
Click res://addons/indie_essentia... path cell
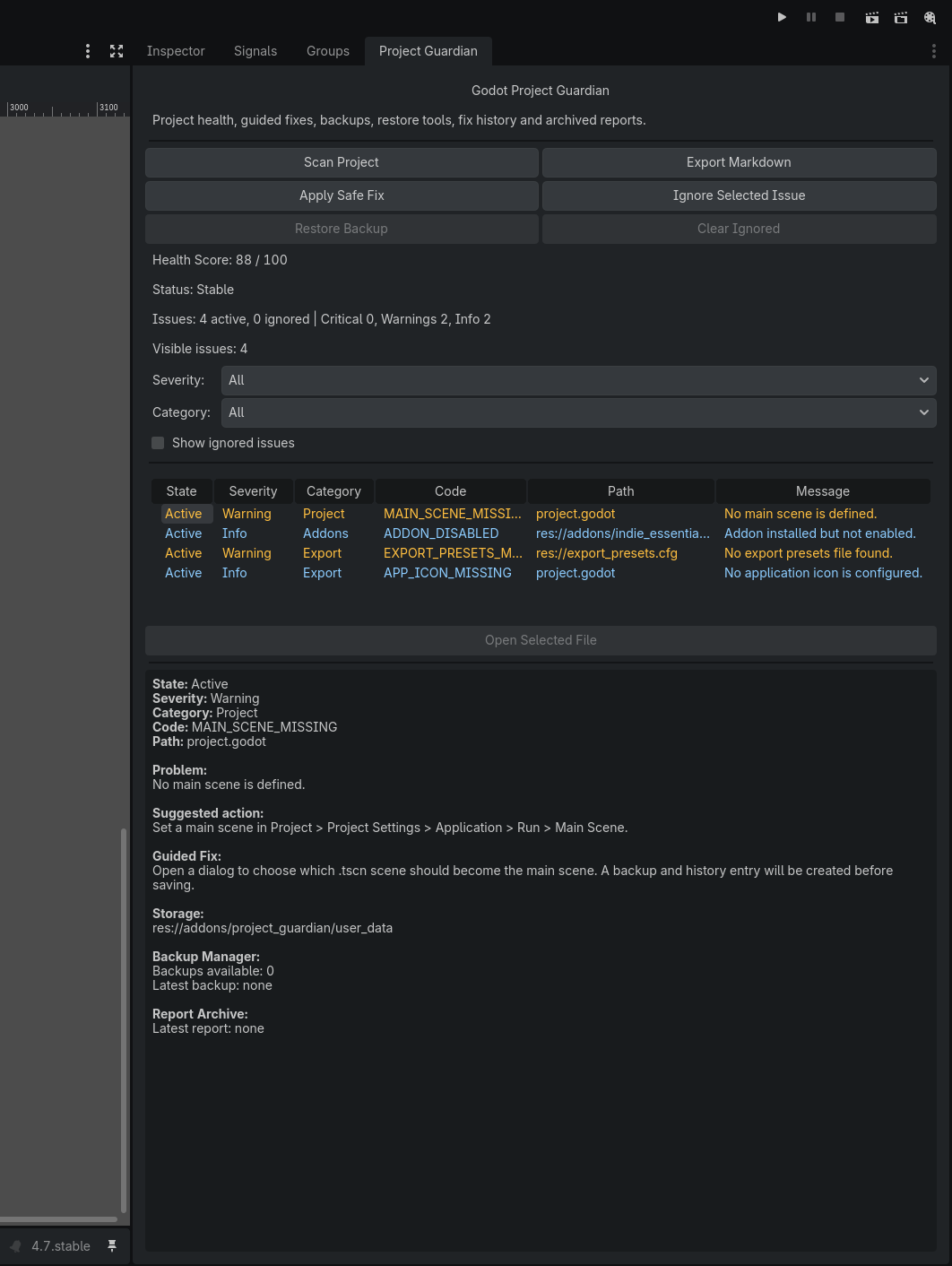click(622, 533)
